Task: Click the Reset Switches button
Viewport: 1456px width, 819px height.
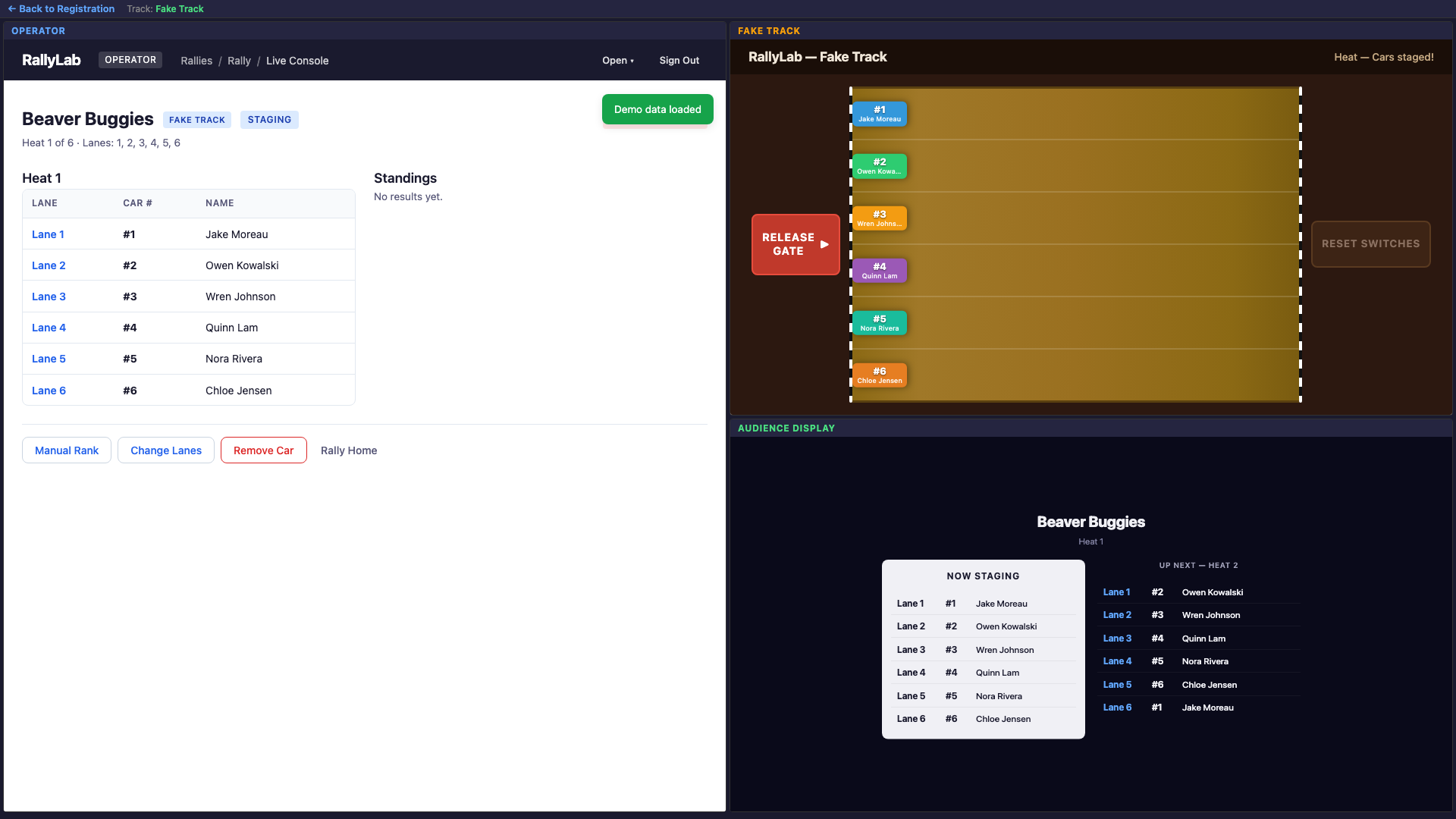Action: pyautogui.click(x=1370, y=243)
